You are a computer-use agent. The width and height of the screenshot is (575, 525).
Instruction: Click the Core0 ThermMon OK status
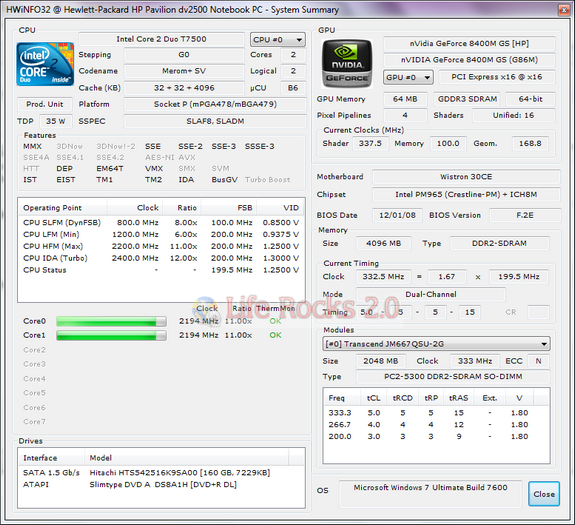tap(275, 321)
